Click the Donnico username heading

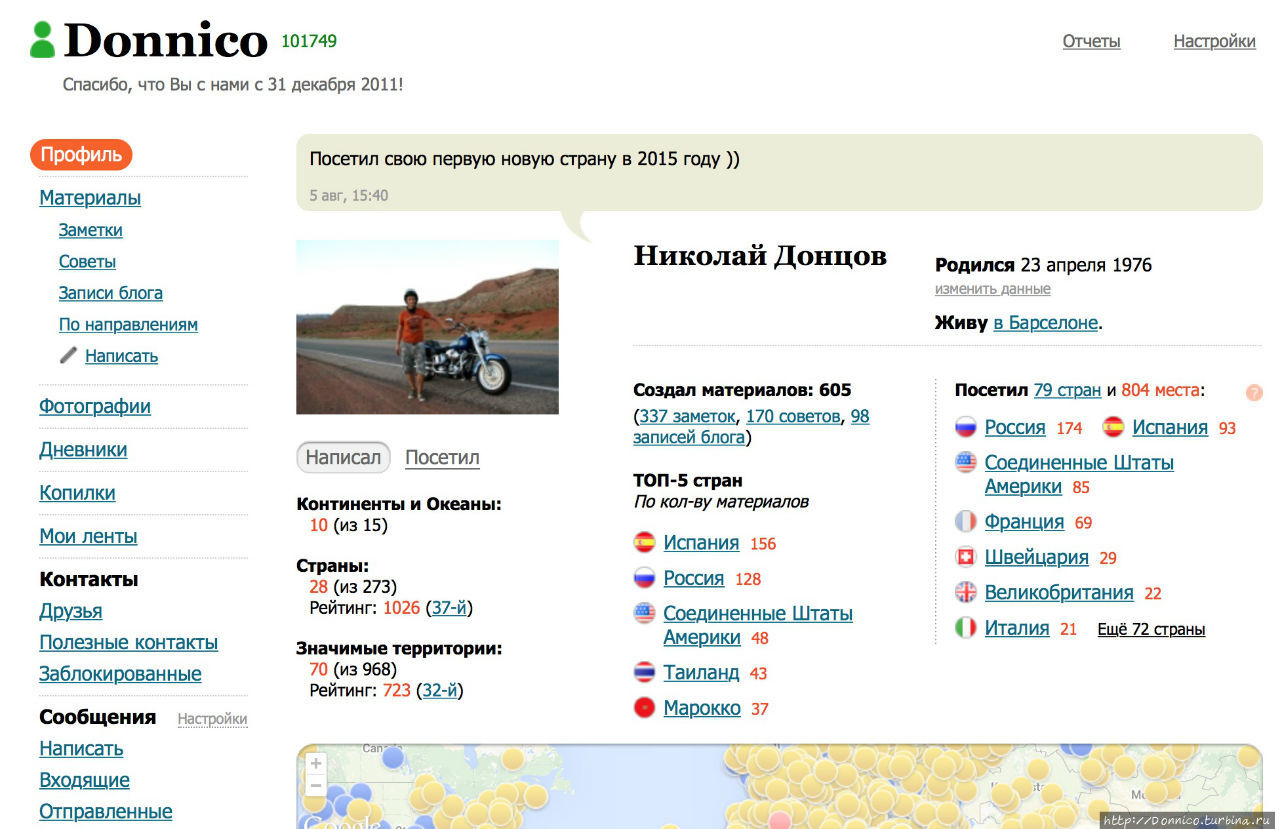click(x=165, y=40)
